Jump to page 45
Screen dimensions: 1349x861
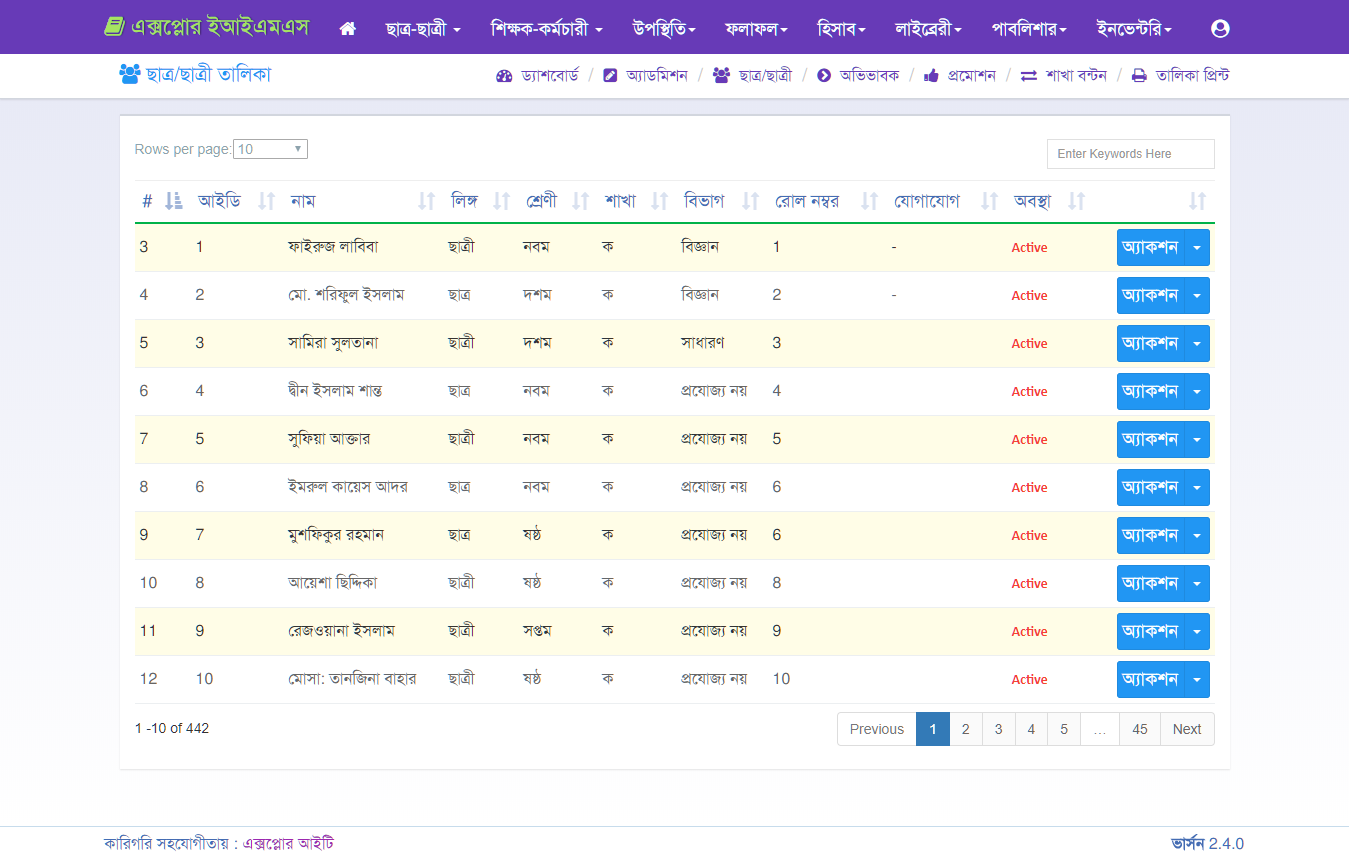tap(1139, 729)
